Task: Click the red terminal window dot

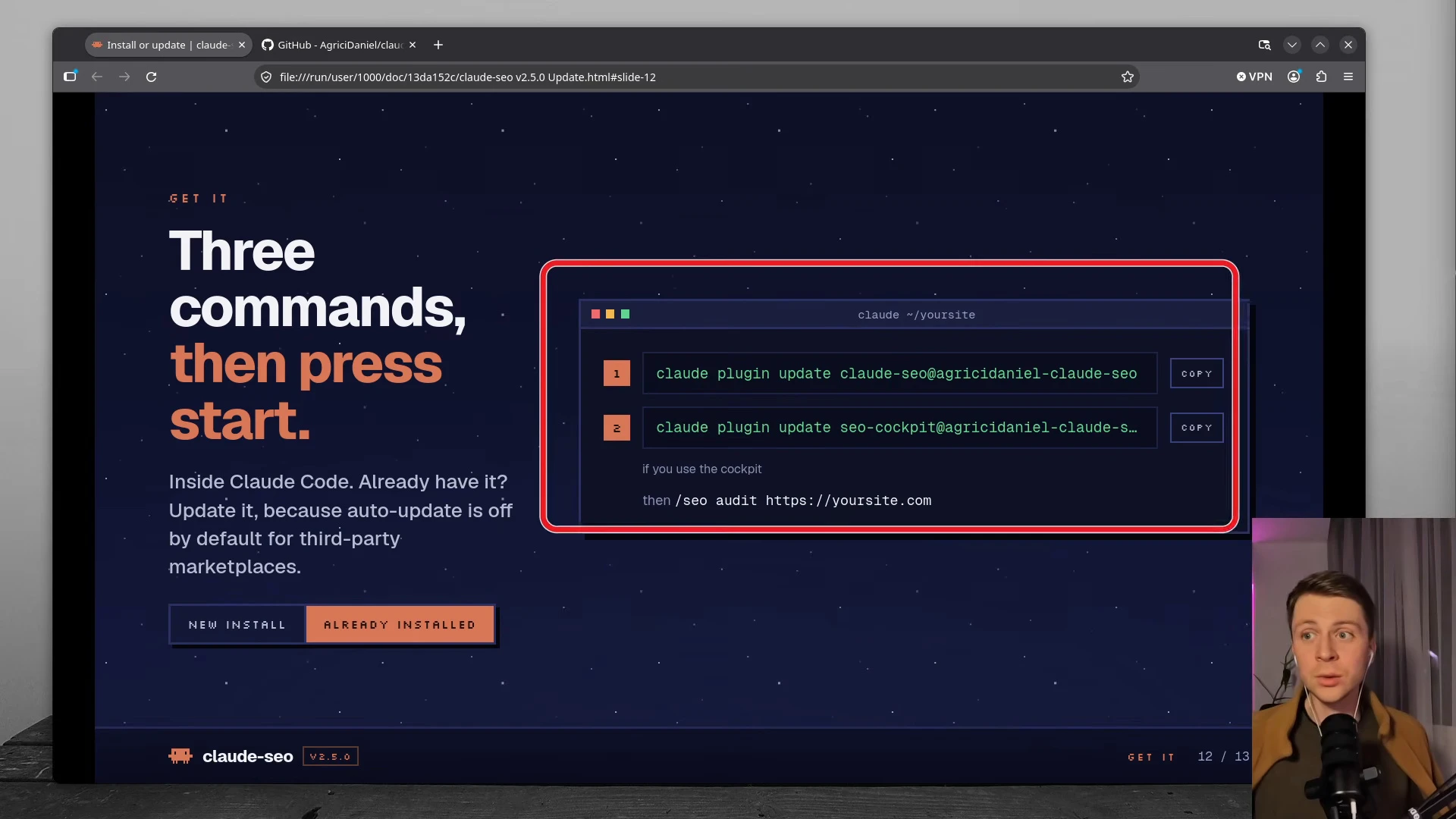Action: [x=596, y=314]
